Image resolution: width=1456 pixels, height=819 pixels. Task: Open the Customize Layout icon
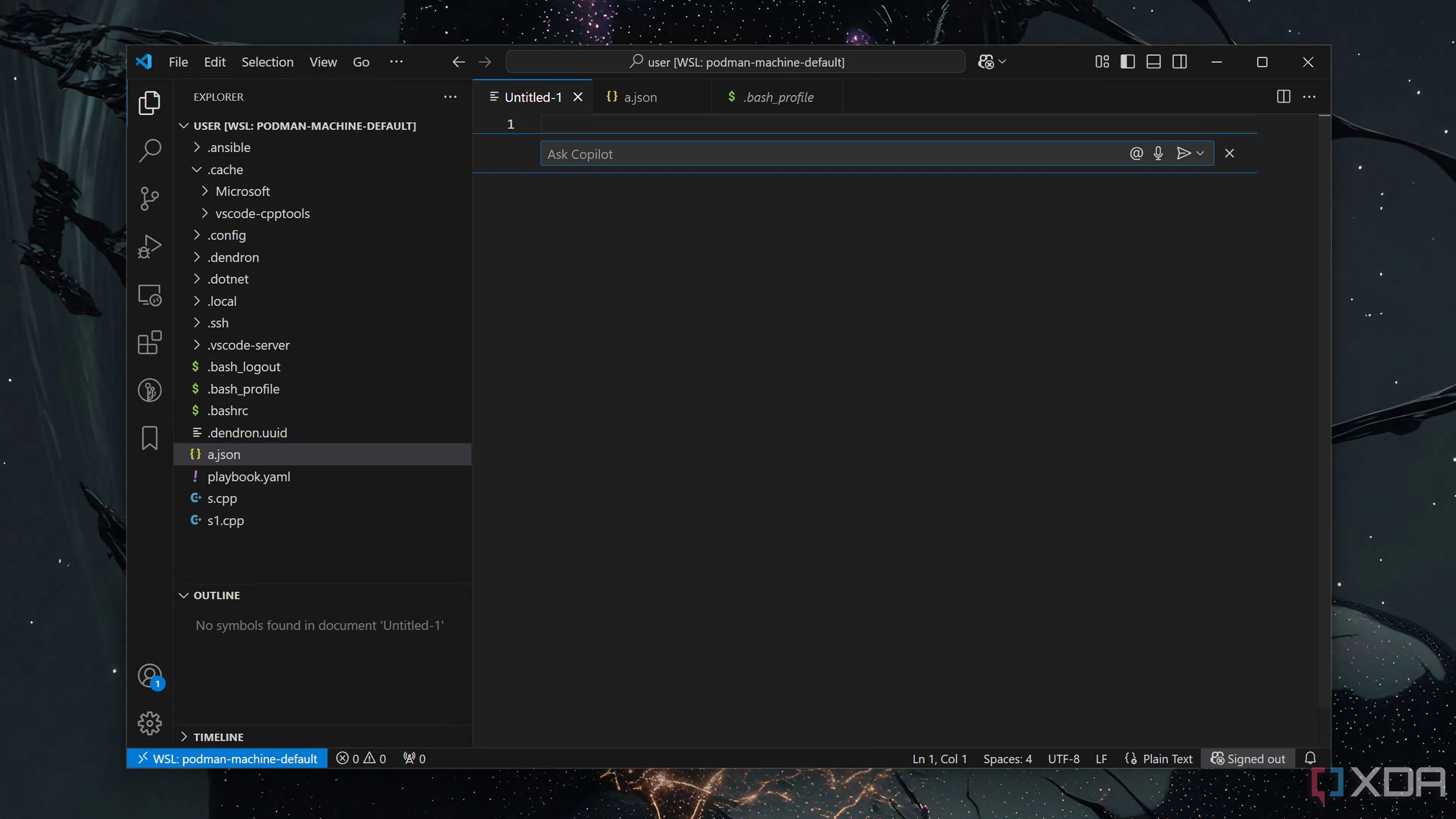pos(1102,61)
